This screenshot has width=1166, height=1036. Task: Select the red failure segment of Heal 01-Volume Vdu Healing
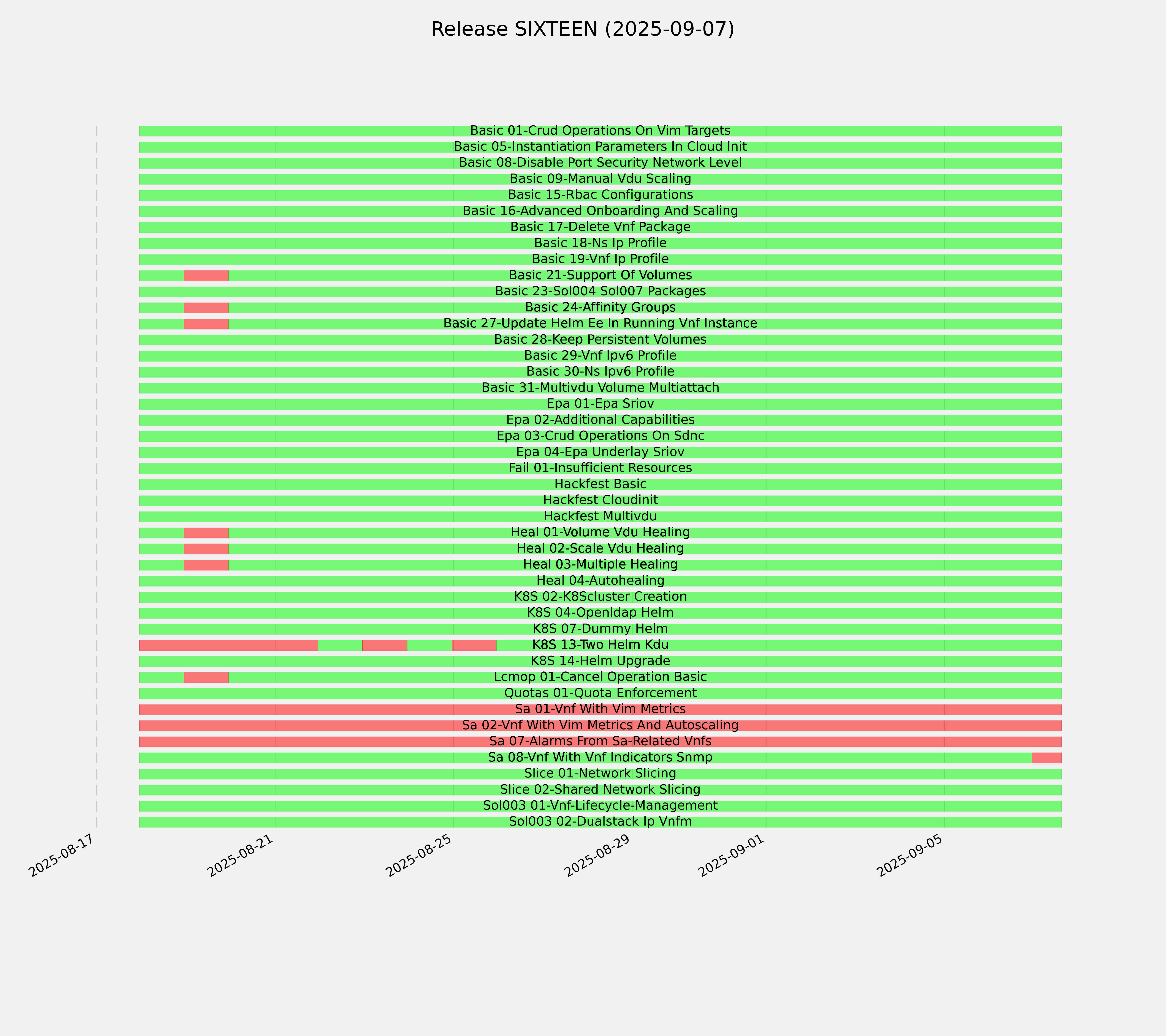[206, 532]
